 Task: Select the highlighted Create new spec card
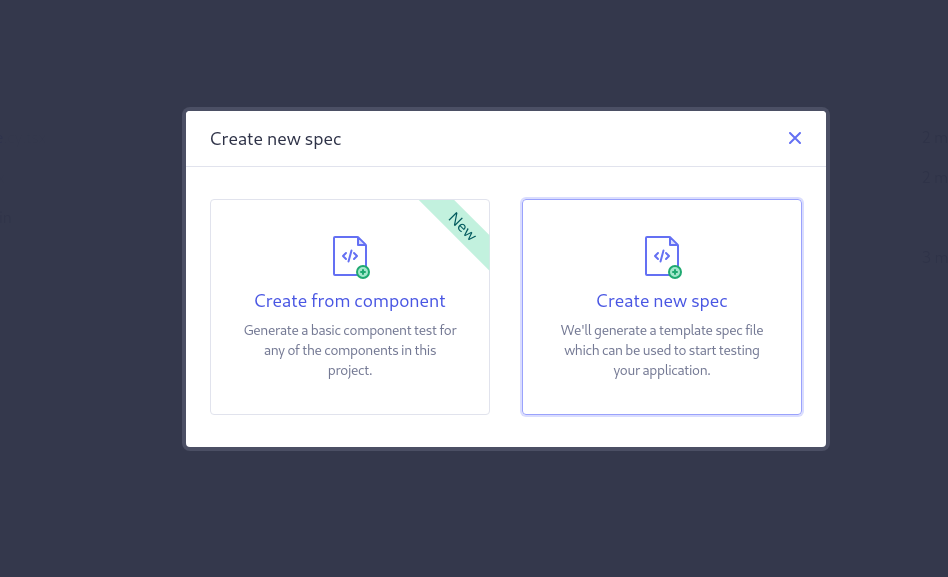[x=661, y=307]
